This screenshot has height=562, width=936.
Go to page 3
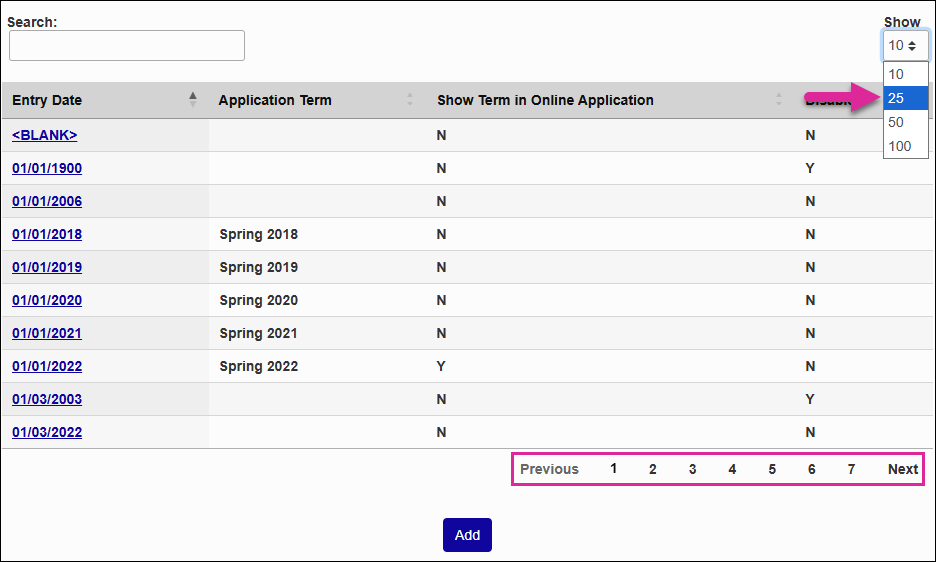692,469
